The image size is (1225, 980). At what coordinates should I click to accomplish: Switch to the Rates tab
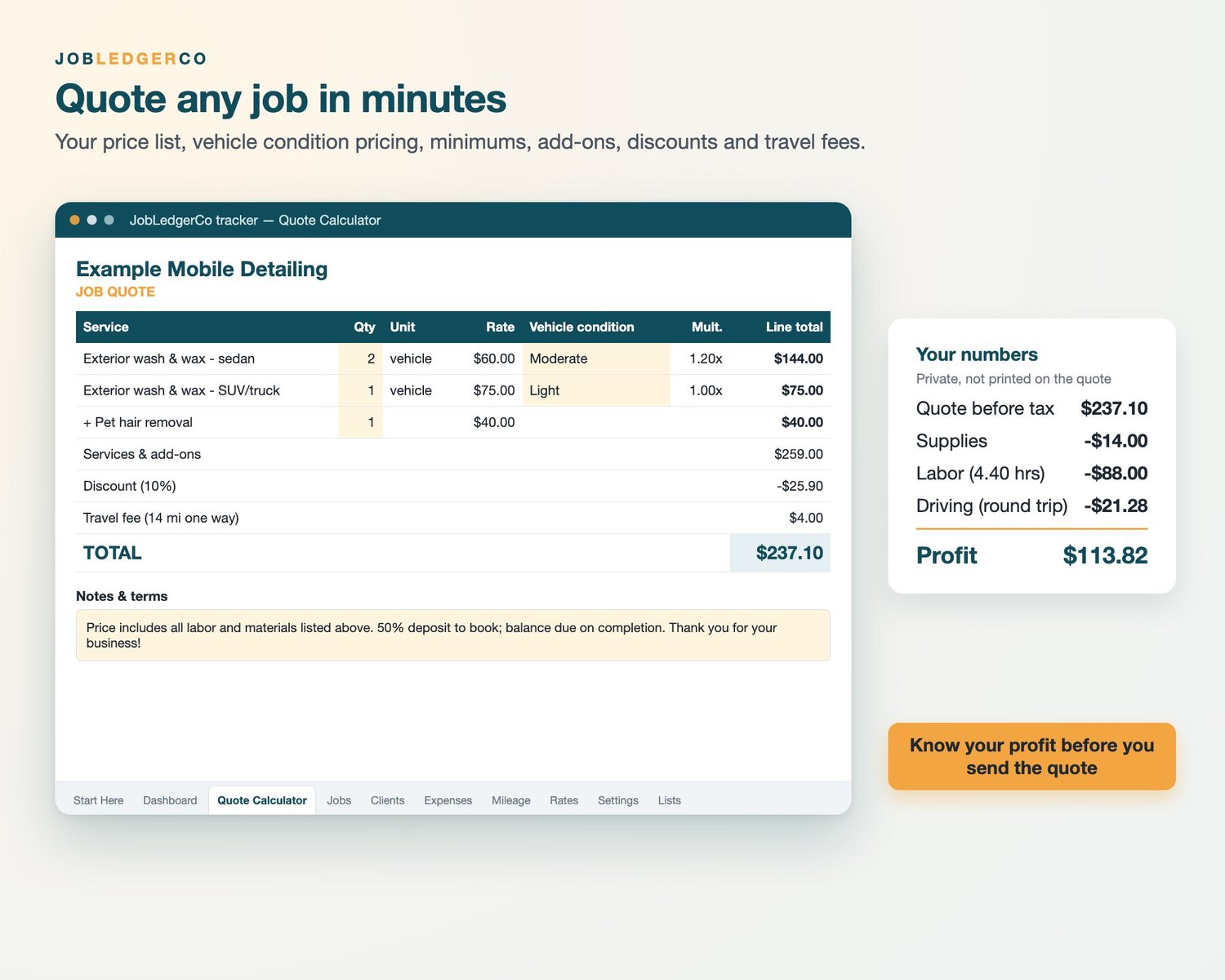coord(563,800)
